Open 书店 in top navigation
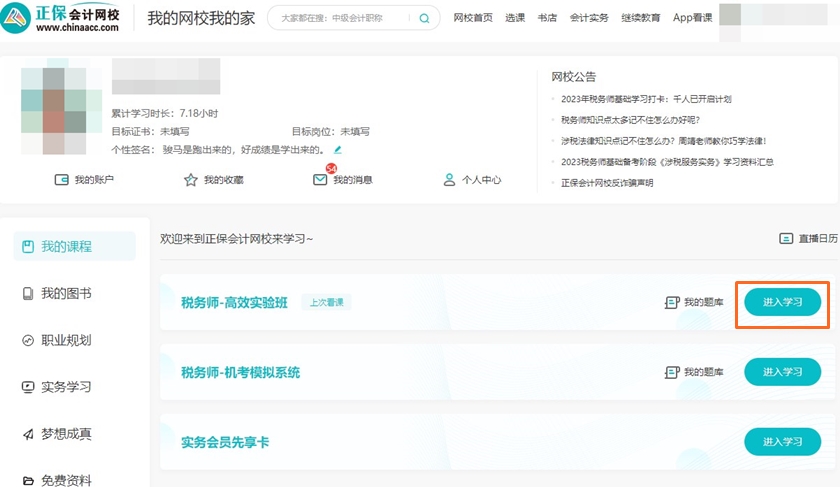 547,18
